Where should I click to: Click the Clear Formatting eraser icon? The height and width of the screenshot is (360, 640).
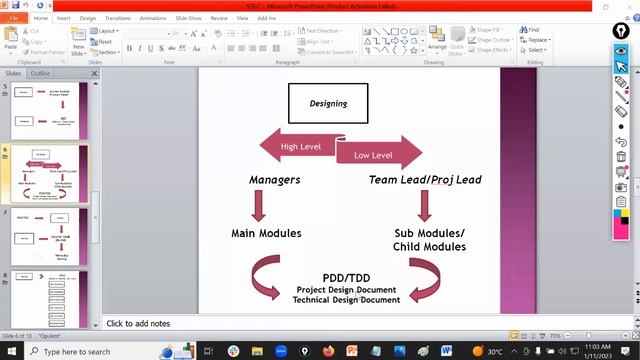[x=218, y=34]
